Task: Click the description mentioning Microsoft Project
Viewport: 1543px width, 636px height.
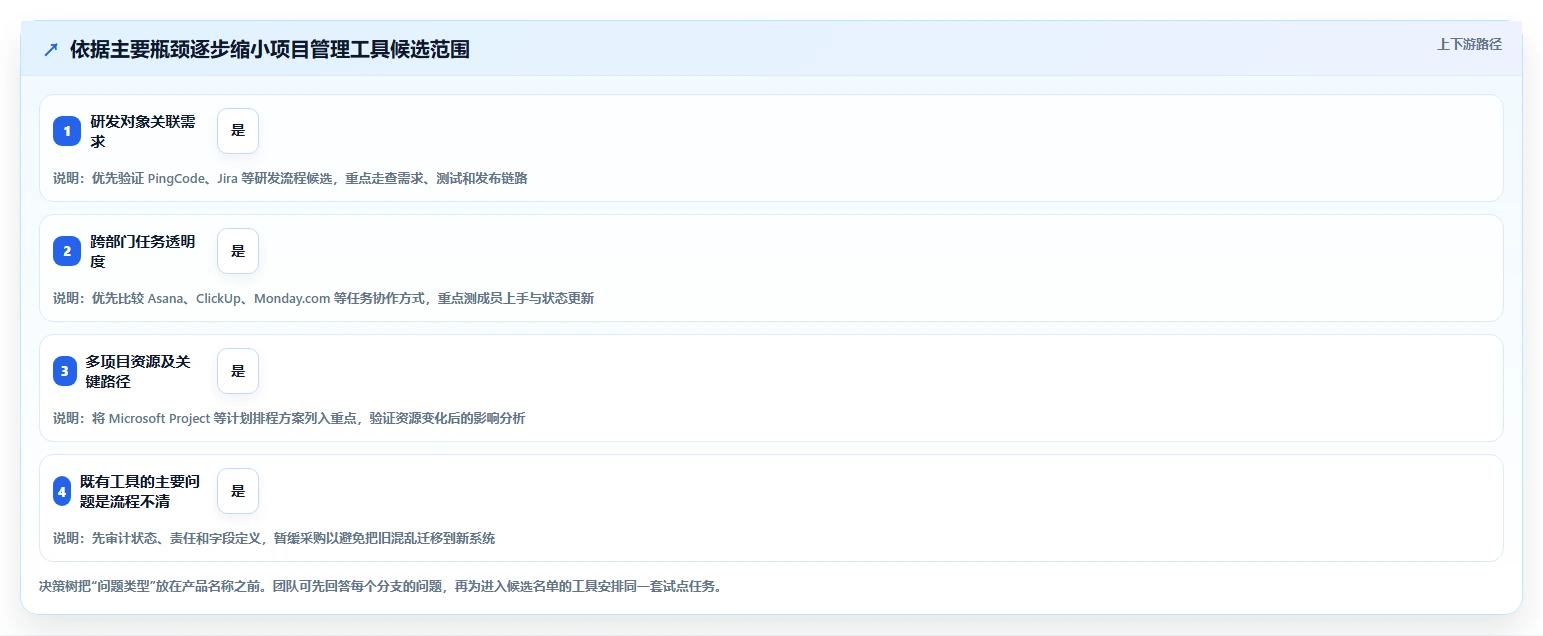Action: point(289,419)
